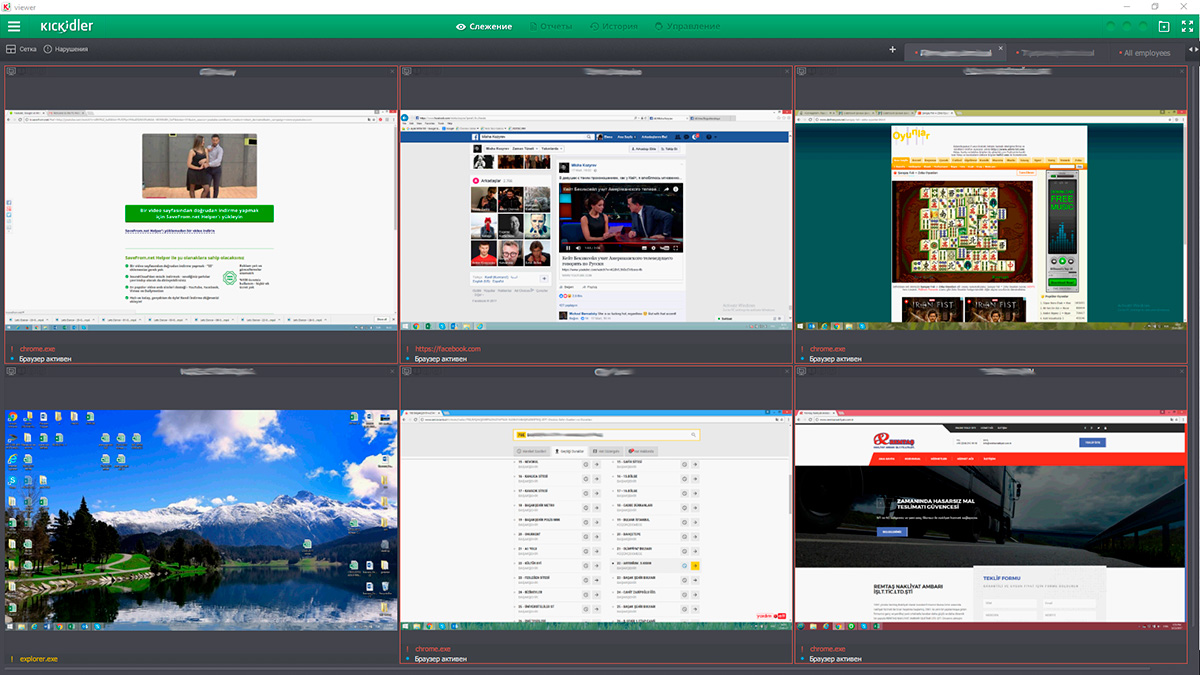
Task: Click the explorer.exe process label
Action: 38,659
